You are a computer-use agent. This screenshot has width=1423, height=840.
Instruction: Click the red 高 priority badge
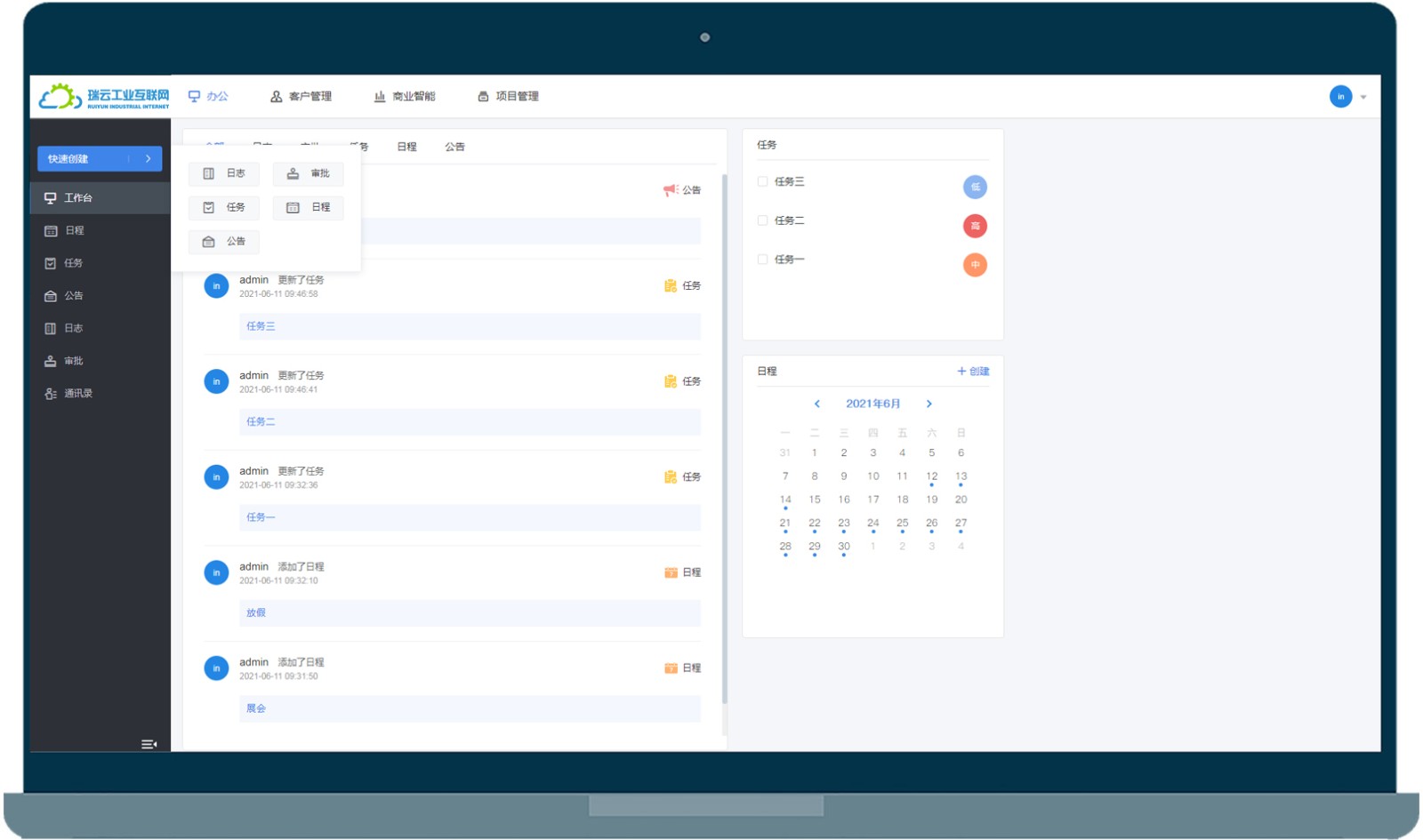coord(975,226)
